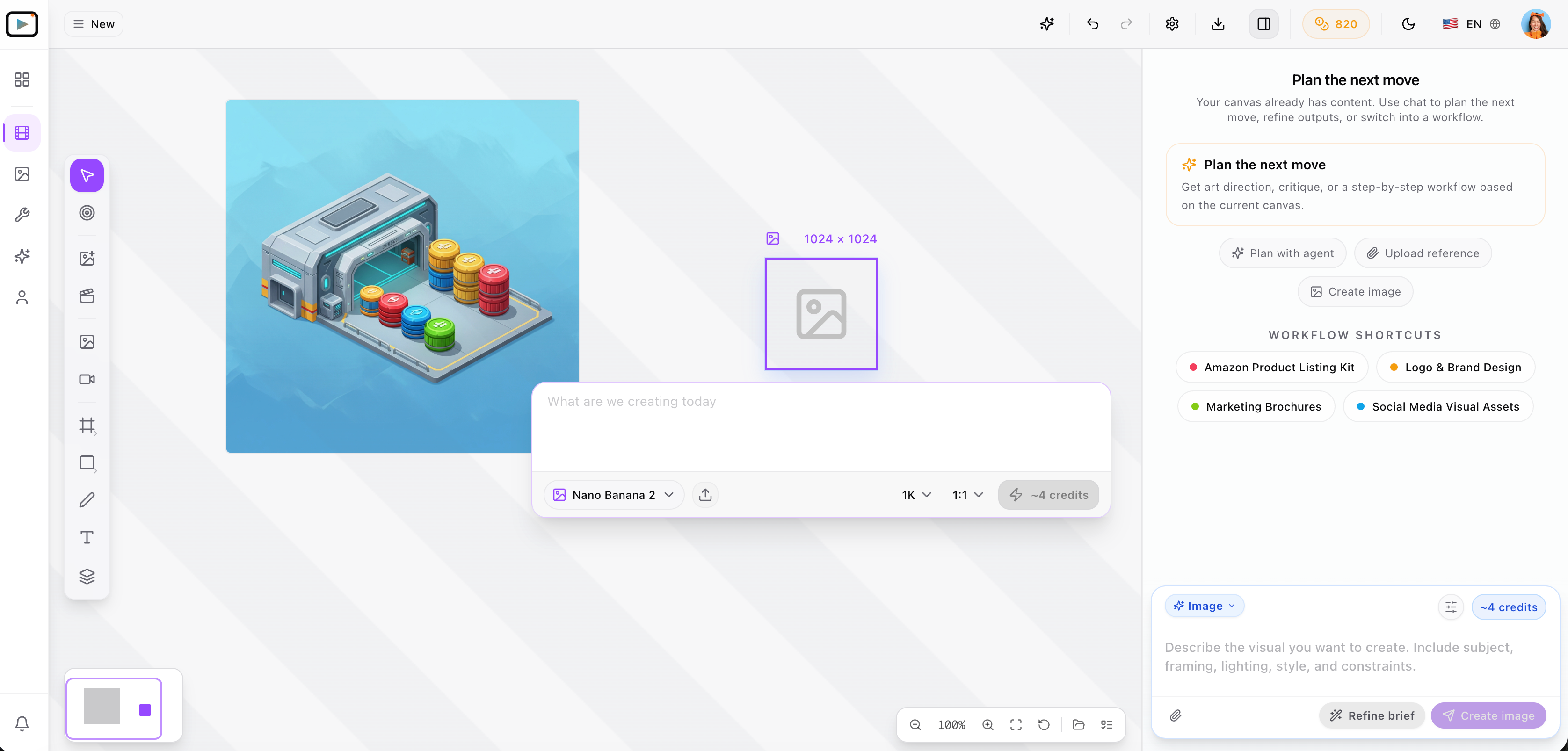Open the chat settings sliders icon
The height and width of the screenshot is (751, 1568).
coord(1451,607)
